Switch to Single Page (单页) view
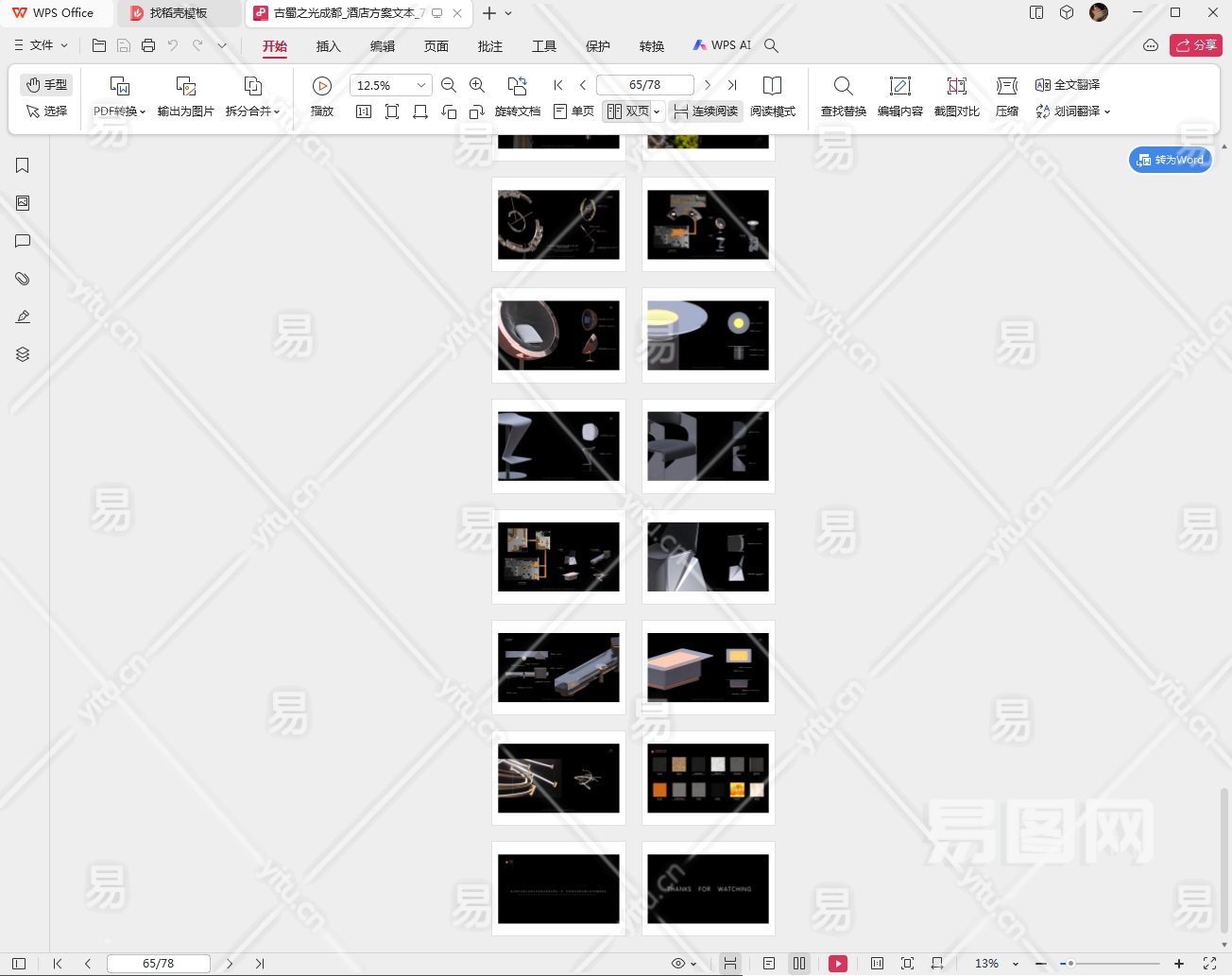 [x=573, y=111]
